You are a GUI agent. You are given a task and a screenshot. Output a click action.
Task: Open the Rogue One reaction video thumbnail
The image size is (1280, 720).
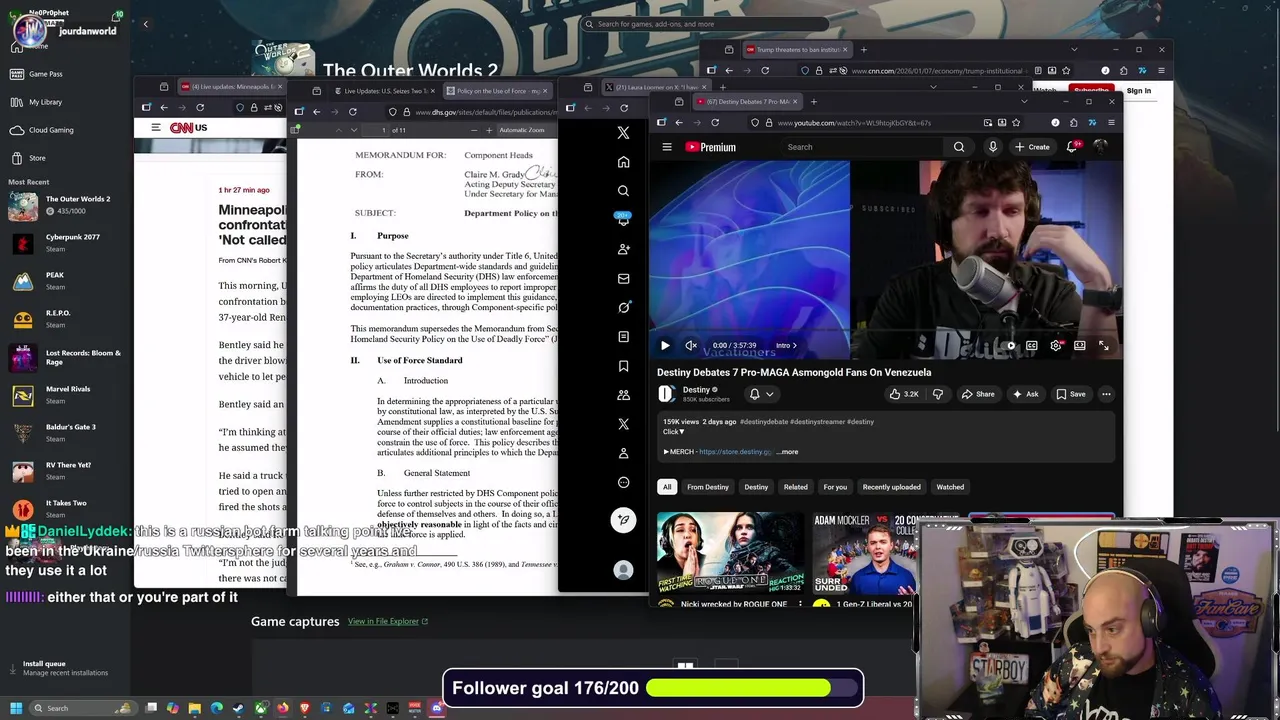(730, 554)
